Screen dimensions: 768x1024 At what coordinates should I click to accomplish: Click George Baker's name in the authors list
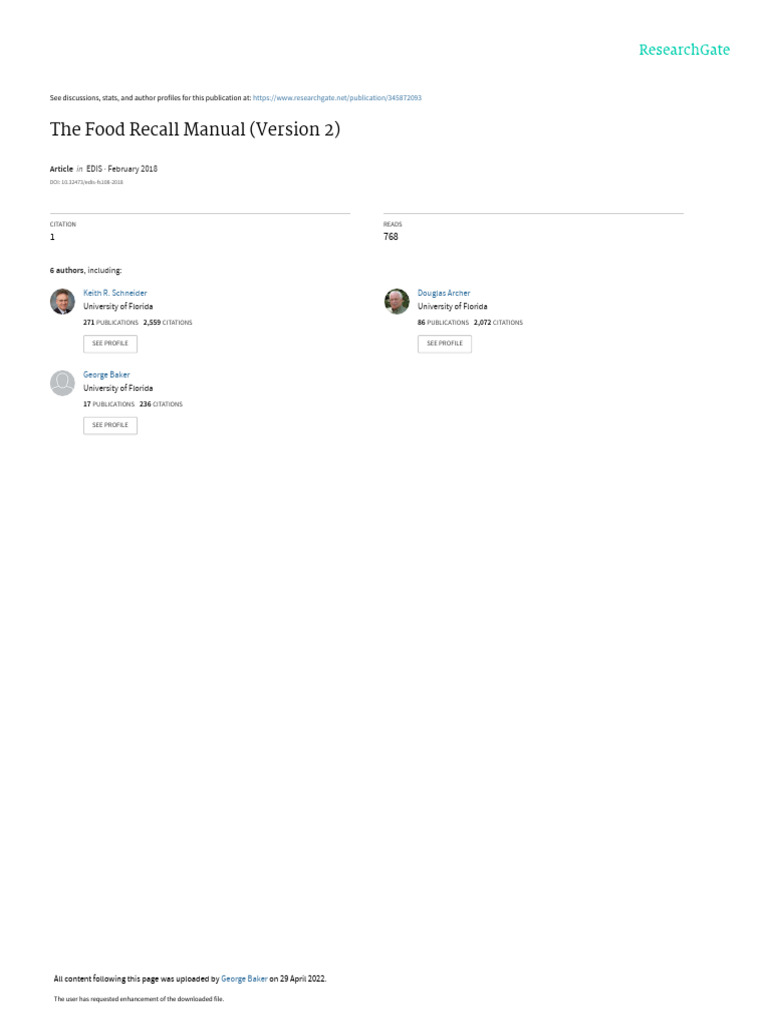106,374
